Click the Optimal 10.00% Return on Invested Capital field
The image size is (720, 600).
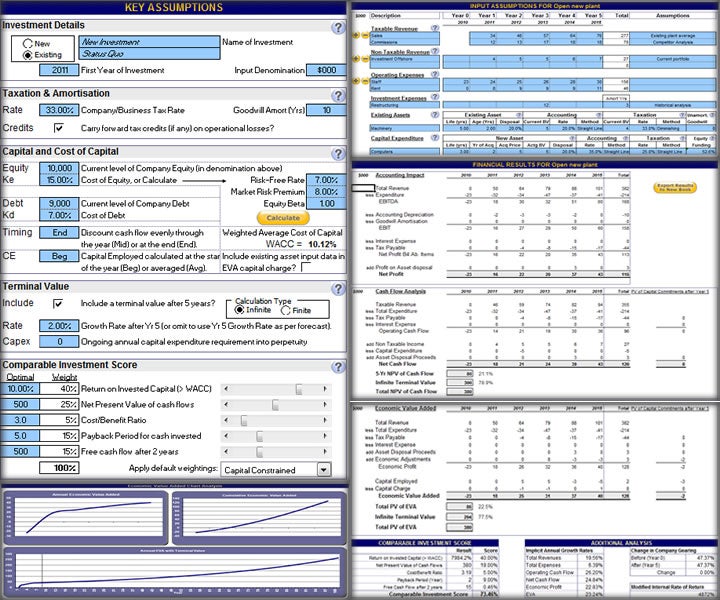pos(20,389)
